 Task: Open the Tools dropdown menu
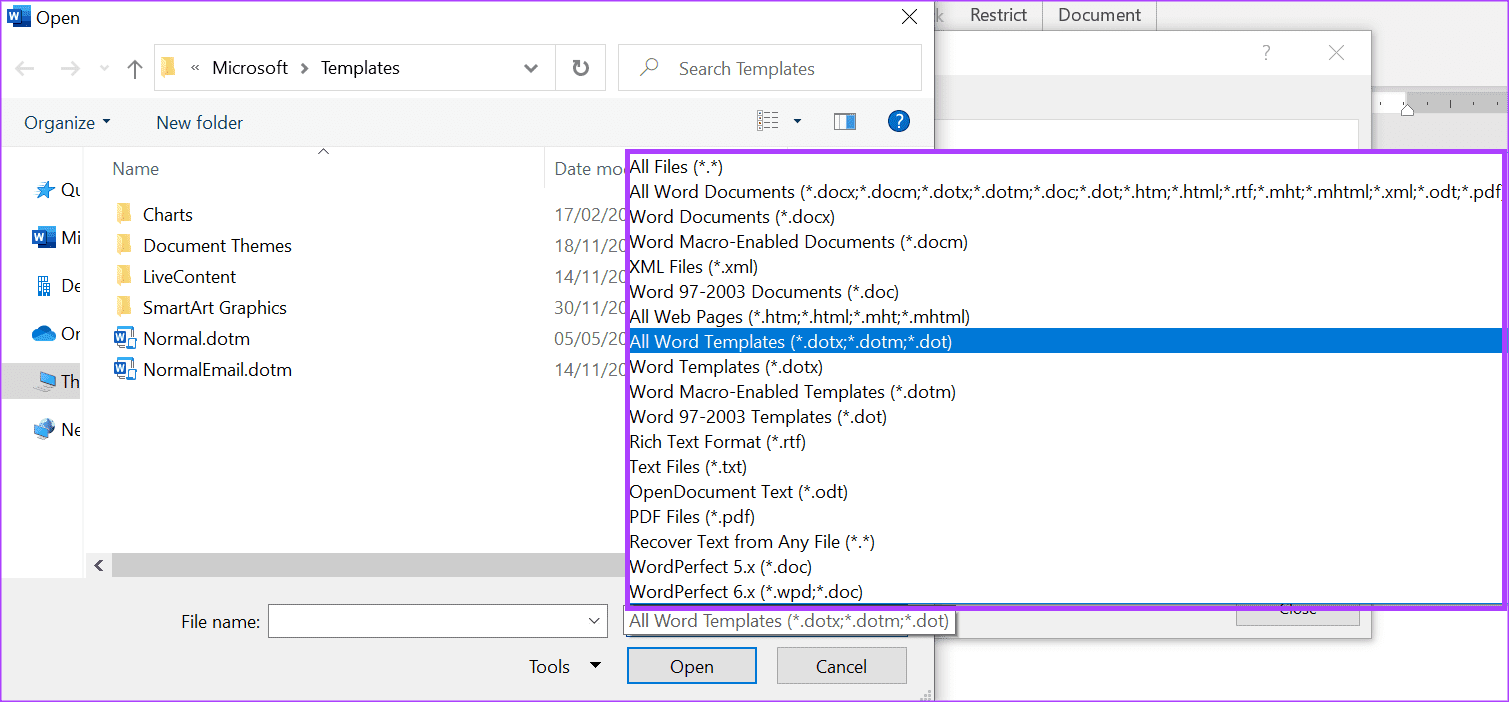pos(565,666)
